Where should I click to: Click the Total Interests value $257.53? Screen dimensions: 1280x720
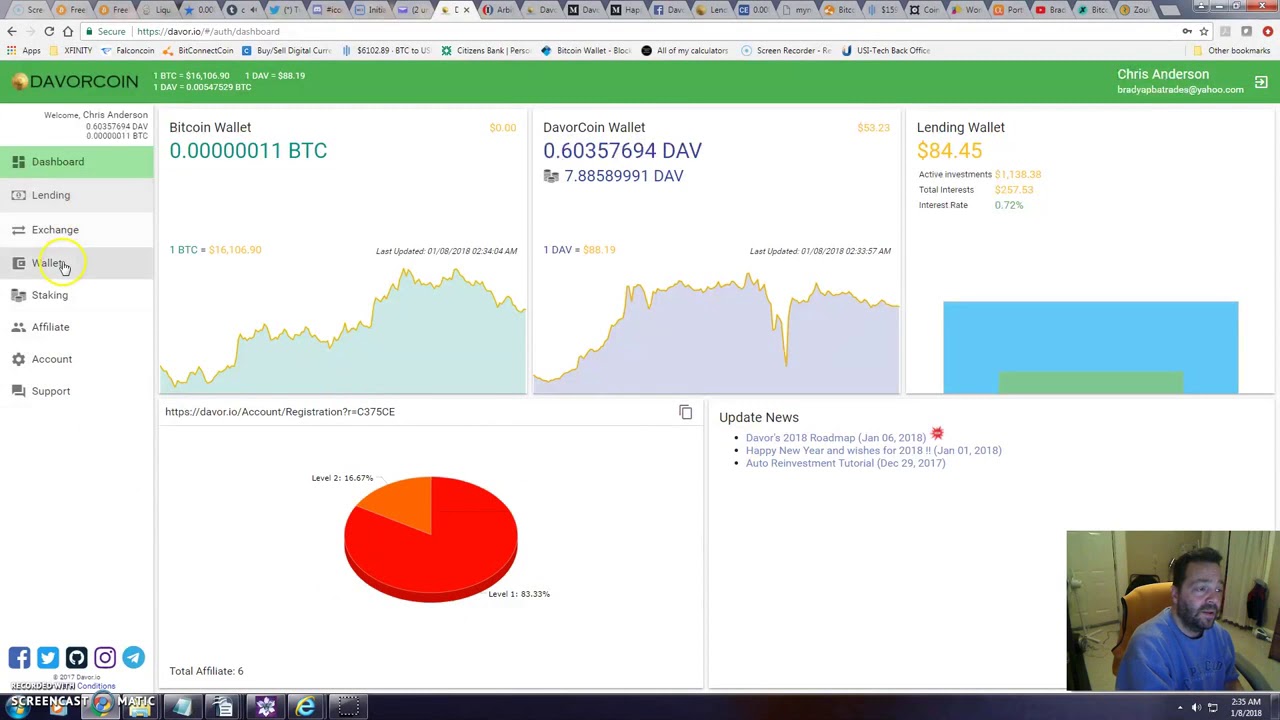coord(1014,190)
